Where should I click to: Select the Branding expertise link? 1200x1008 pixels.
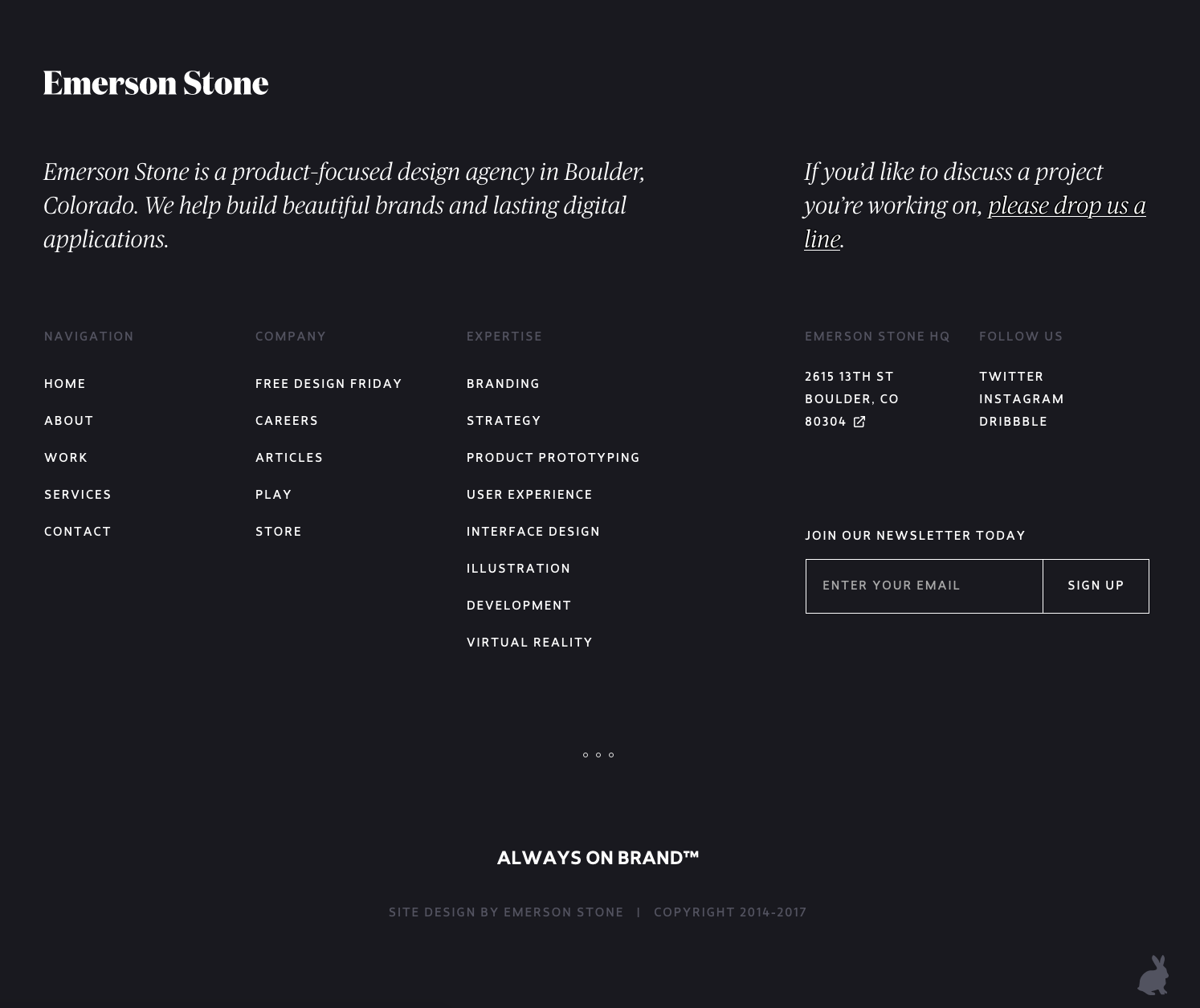coord(503,384)
